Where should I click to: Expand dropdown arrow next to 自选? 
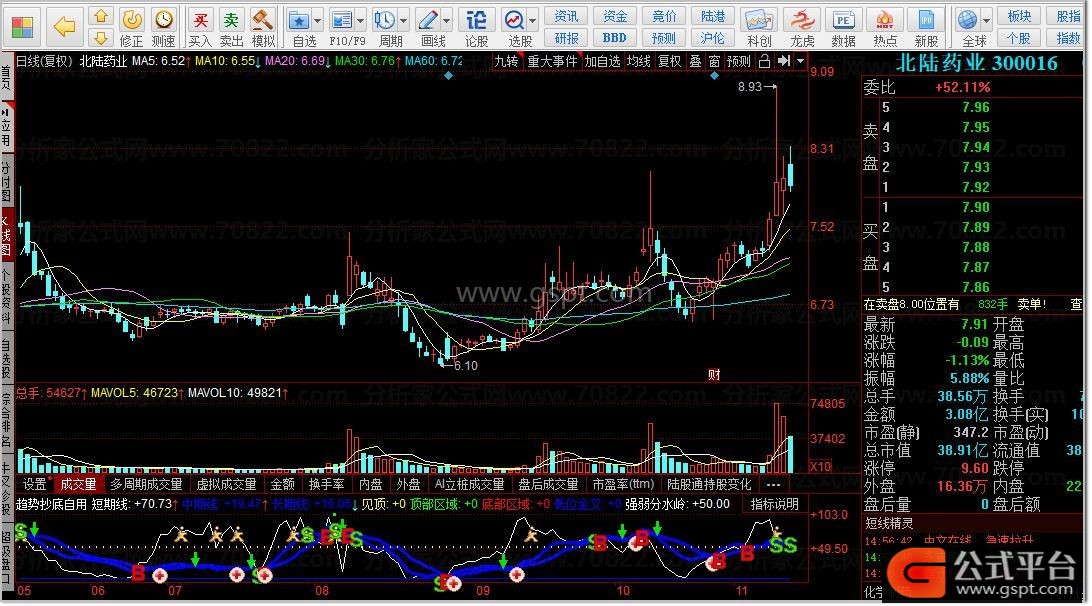pyautogui.click(x=318, y=21)
